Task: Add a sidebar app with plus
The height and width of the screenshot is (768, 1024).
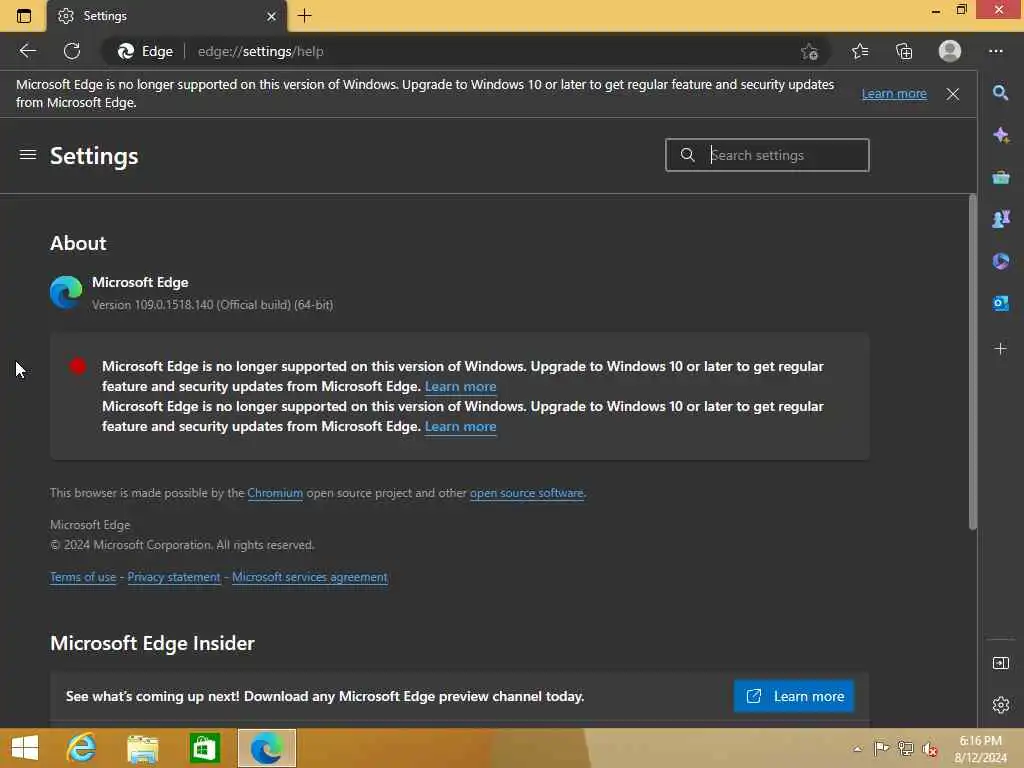Action: pos(1000,349)
